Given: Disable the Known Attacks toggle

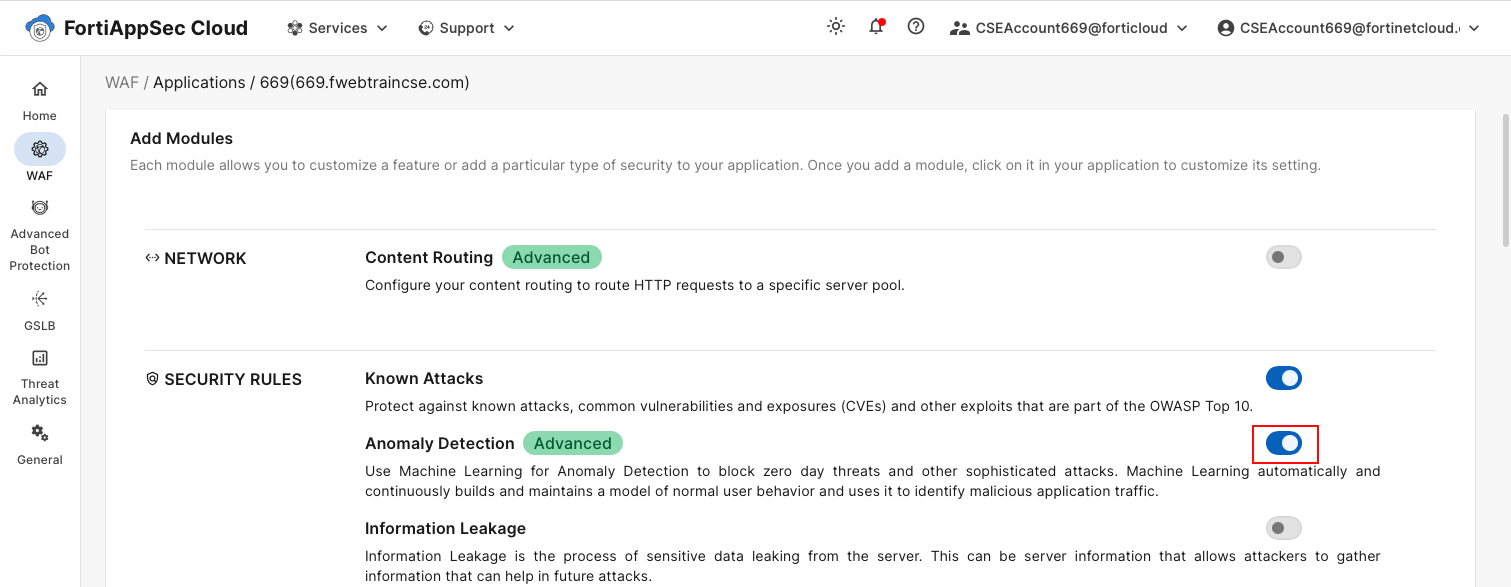Looking at the screenshot, I should (x=1284, y=378).
